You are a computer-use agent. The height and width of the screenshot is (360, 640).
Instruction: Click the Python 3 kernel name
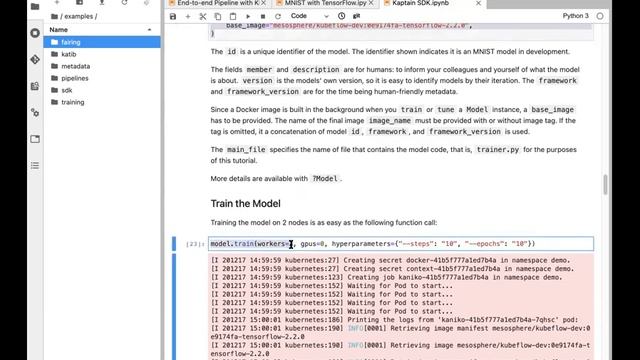[576, 16]
